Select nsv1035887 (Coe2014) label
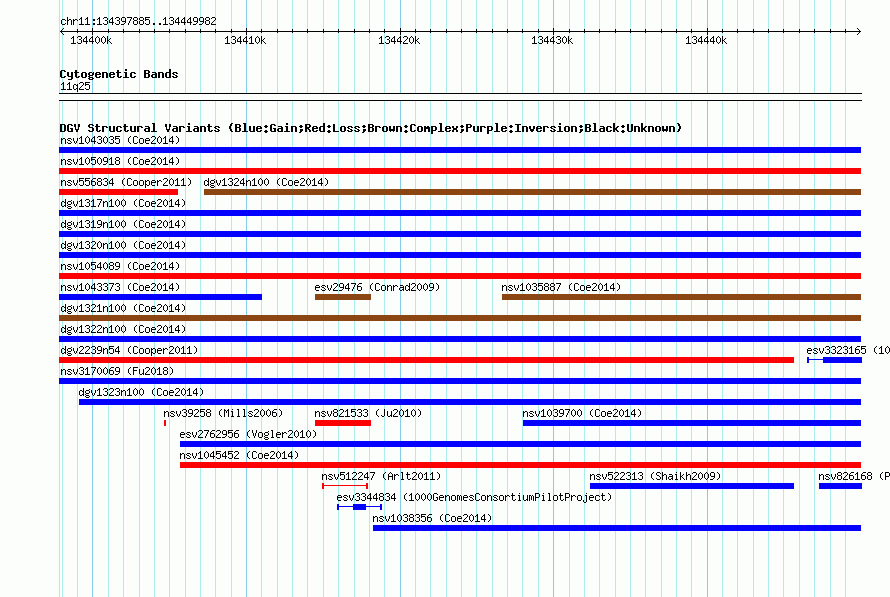890x597 pixels. [561, 287]
